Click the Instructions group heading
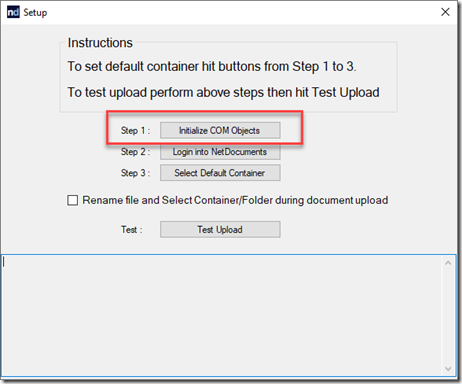 click(x=100, y=43)
